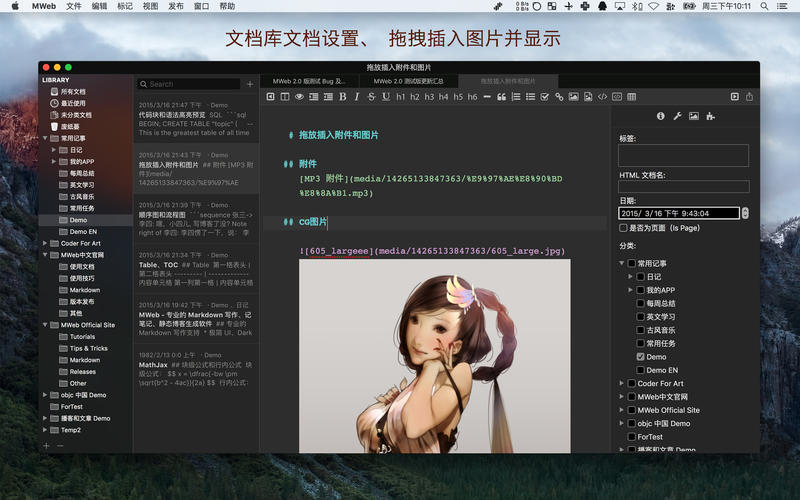The height and width of the screenshot is (500, 800).
Task: Open the wrench settings tab in inspector
Action: point(677,117)
